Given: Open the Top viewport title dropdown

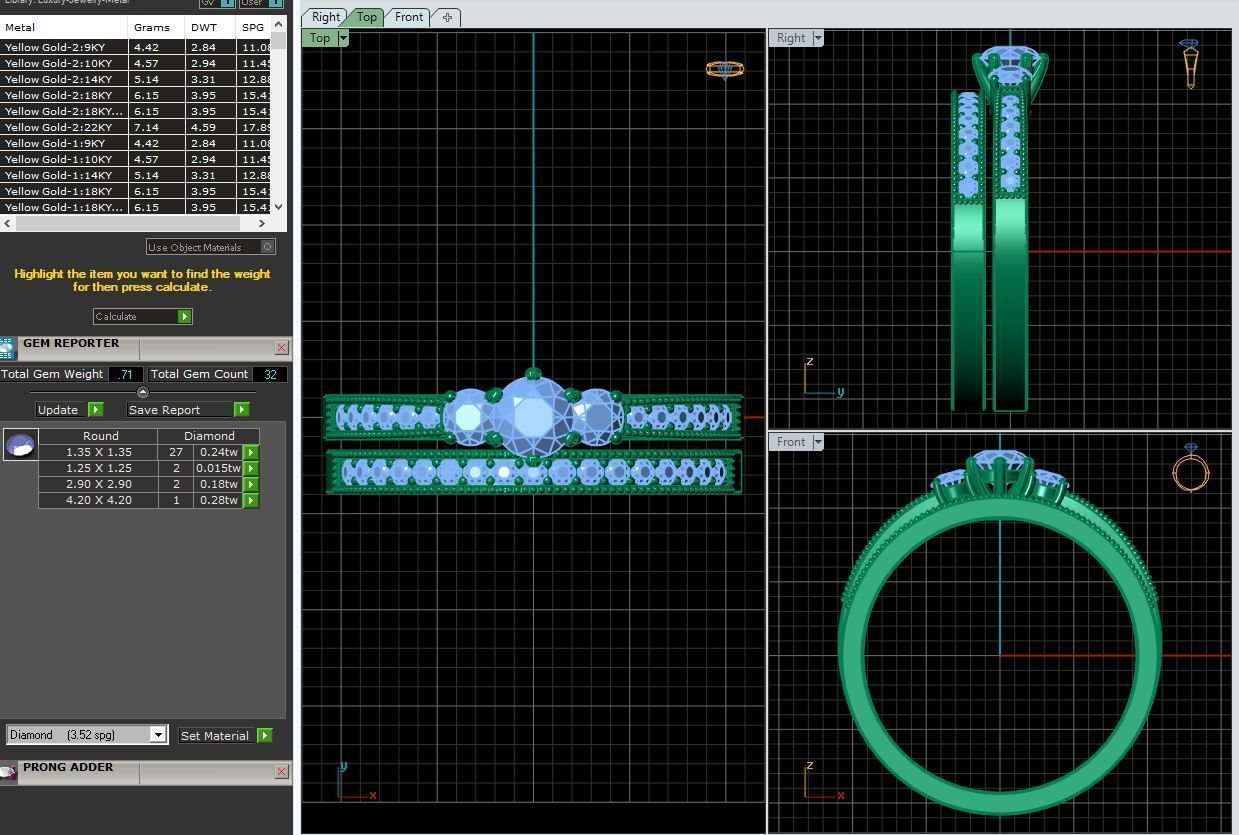Looking at the screenshot, I should tap(343, 38).
